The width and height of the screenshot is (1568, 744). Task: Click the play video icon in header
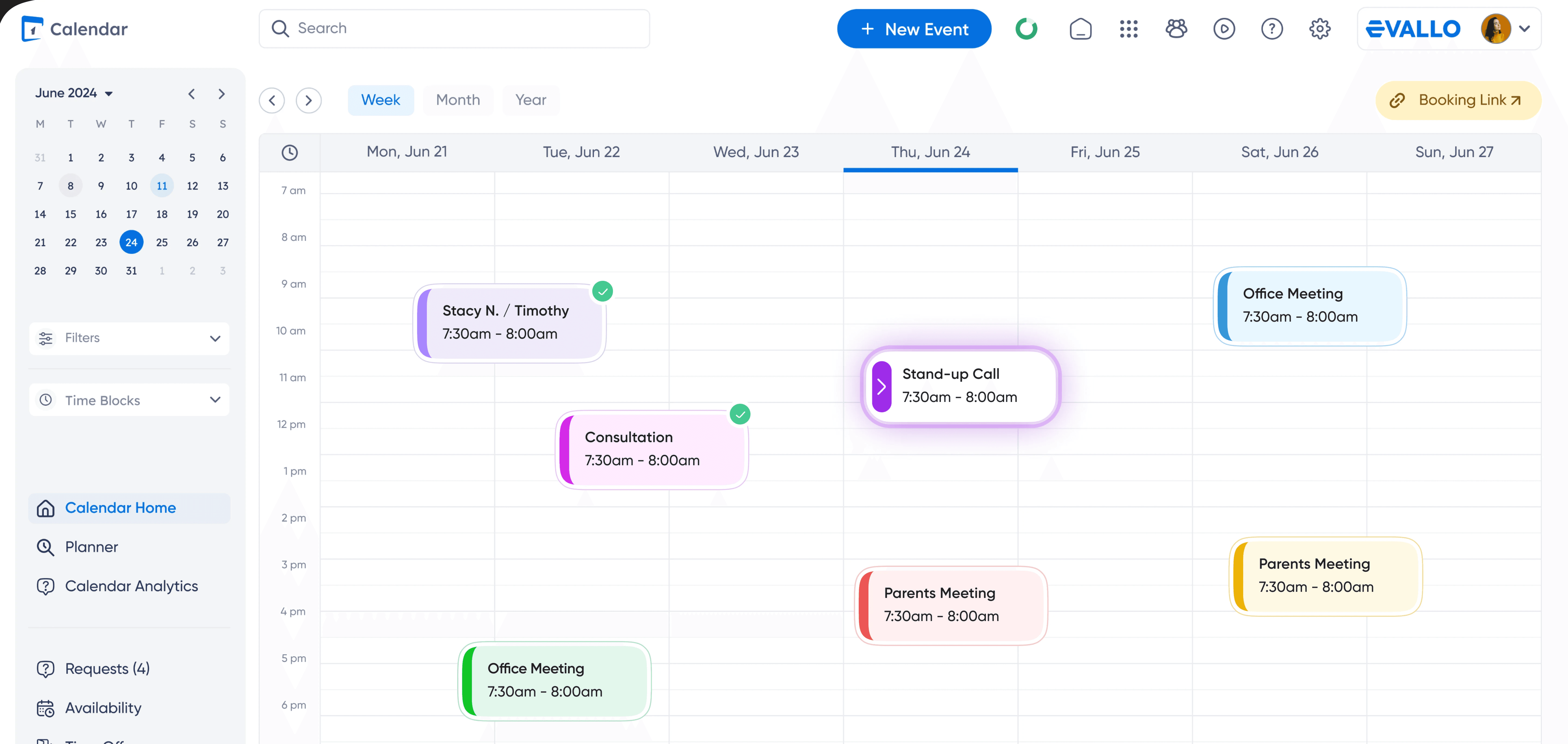click(1224, 29)
